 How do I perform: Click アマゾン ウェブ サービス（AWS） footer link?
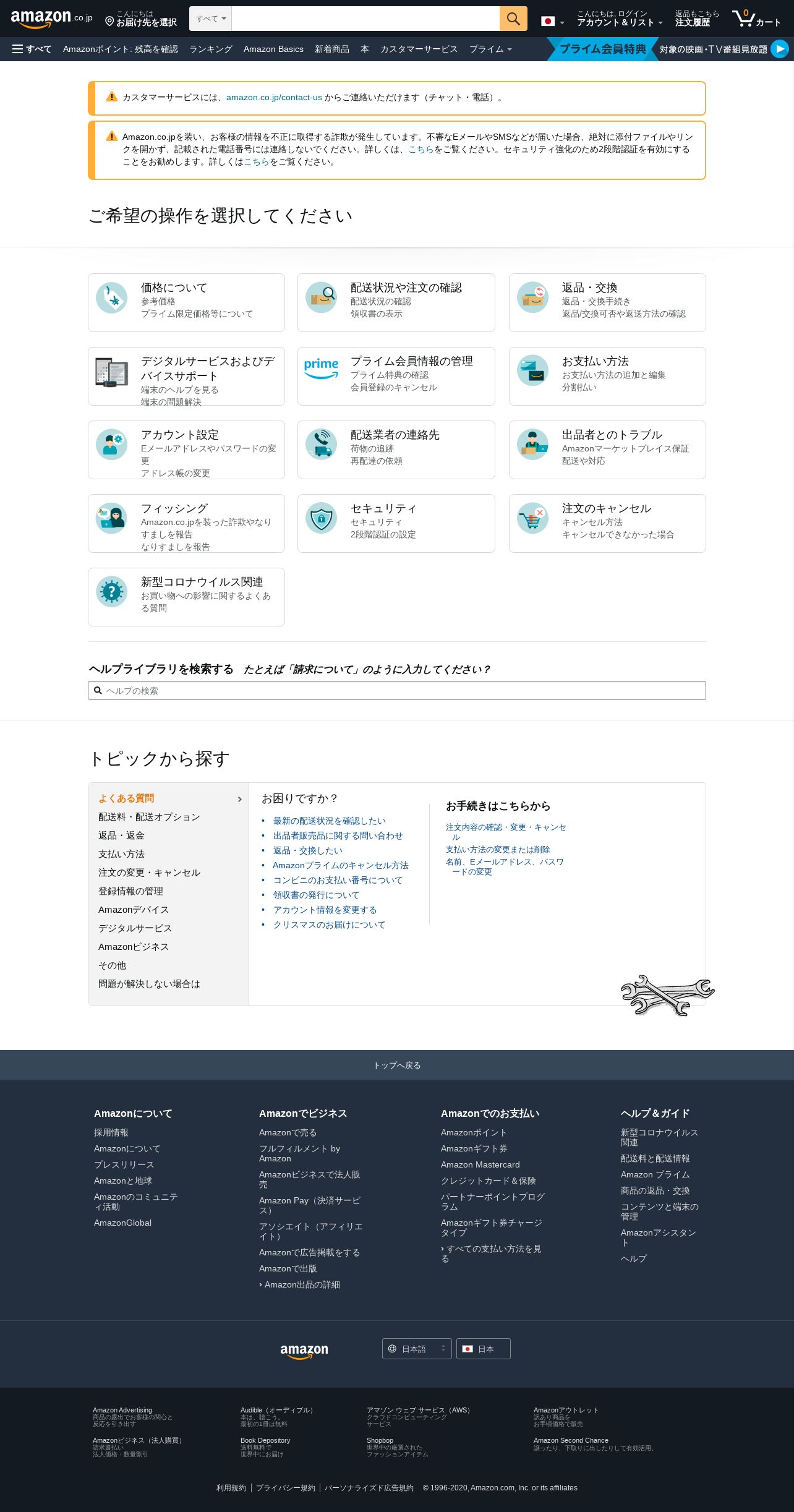point(420,1410)
